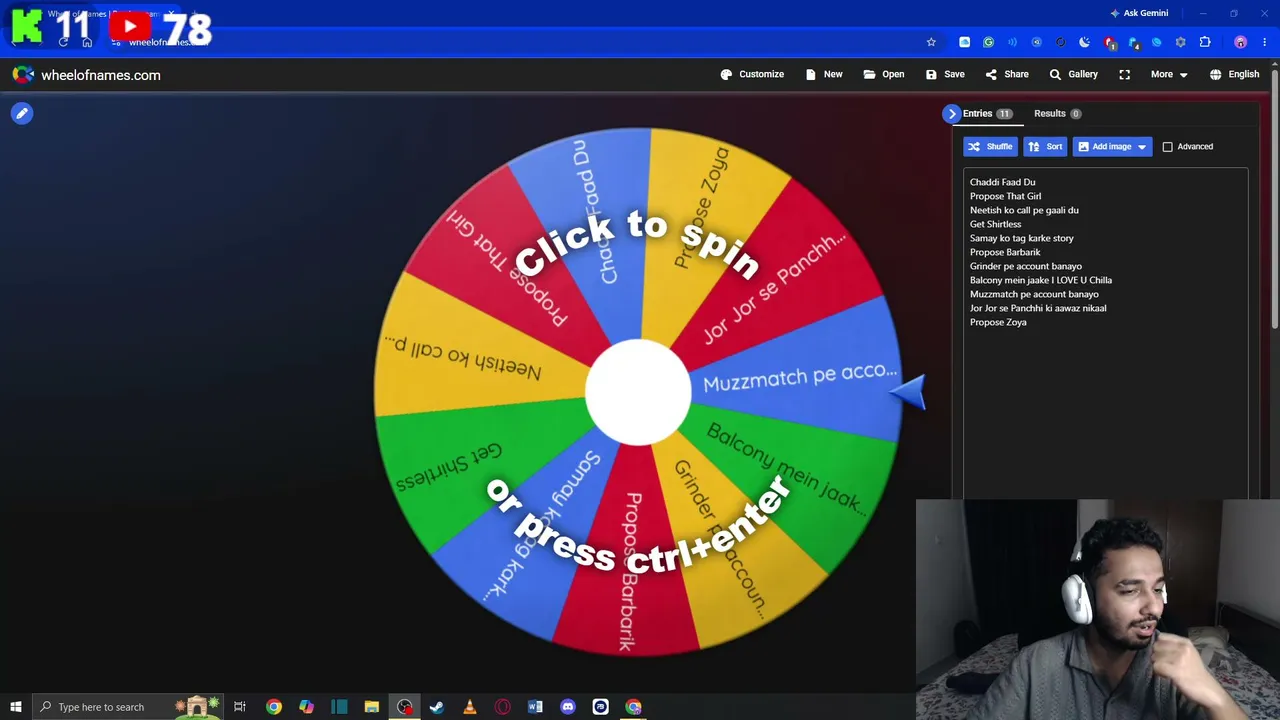Image resolution: width=1280 pixels, height=720 pixels.
Task: Click the entry 'Propose Barbarik'
Action: pos(1004,252)
